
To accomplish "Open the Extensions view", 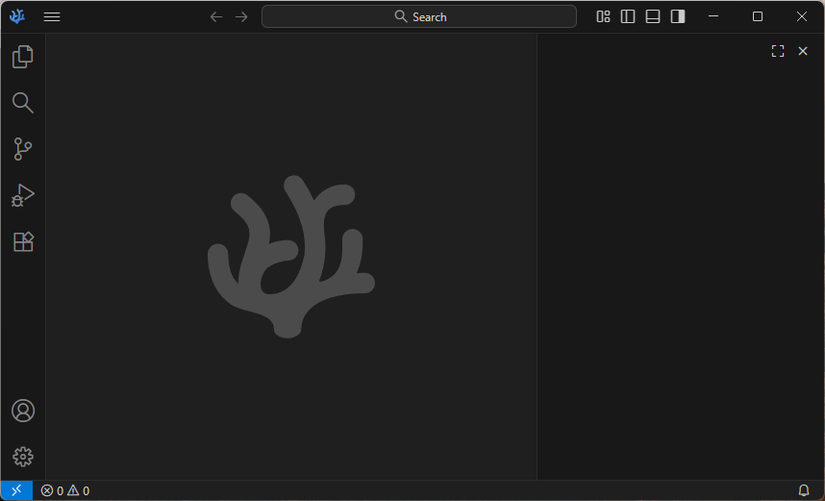I will pos(23,242).
